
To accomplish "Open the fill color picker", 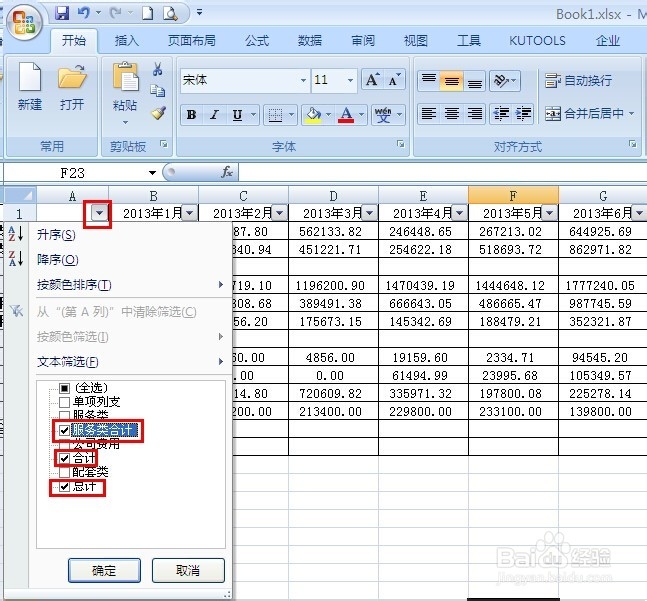I will click(x=313, y=115).
